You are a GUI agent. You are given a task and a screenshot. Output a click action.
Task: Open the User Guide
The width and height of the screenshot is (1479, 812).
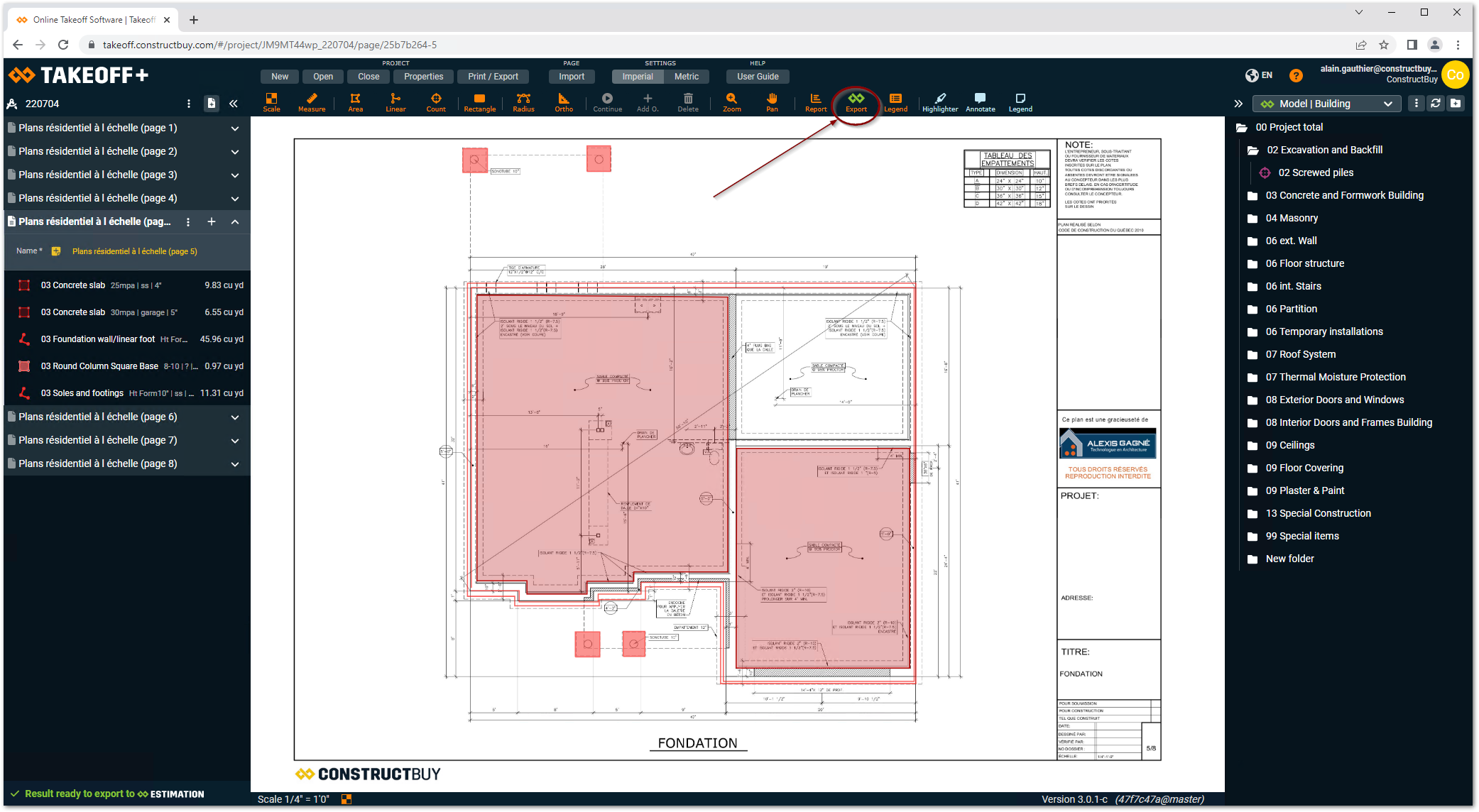(758, 77)
